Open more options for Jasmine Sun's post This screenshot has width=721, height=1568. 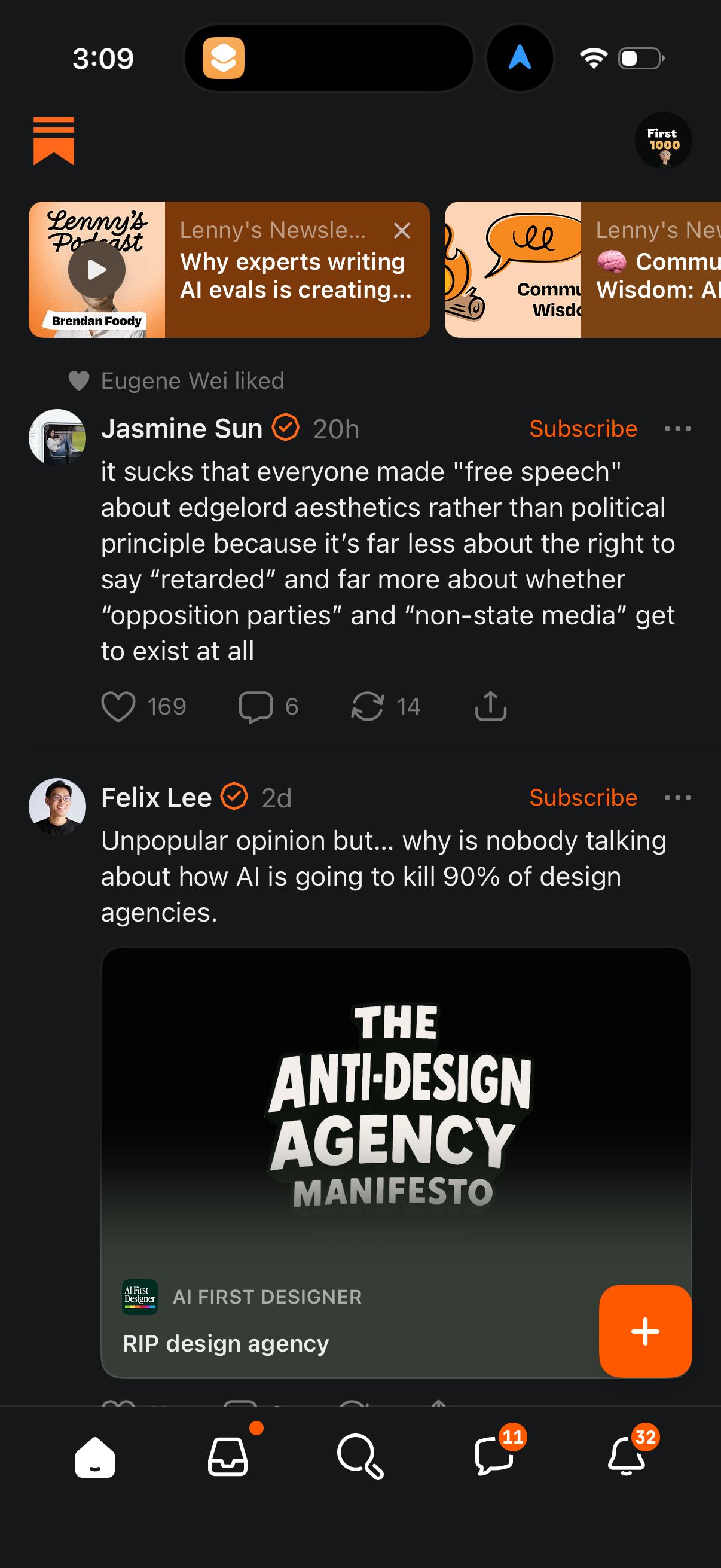click(677, 429)
